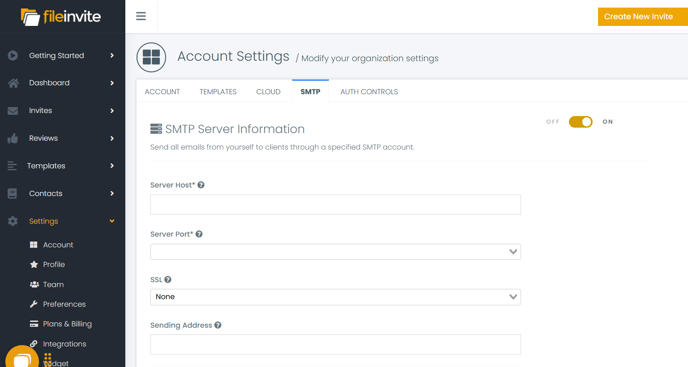Select the SMTP tab
The image size is (688, 367).
310,91
